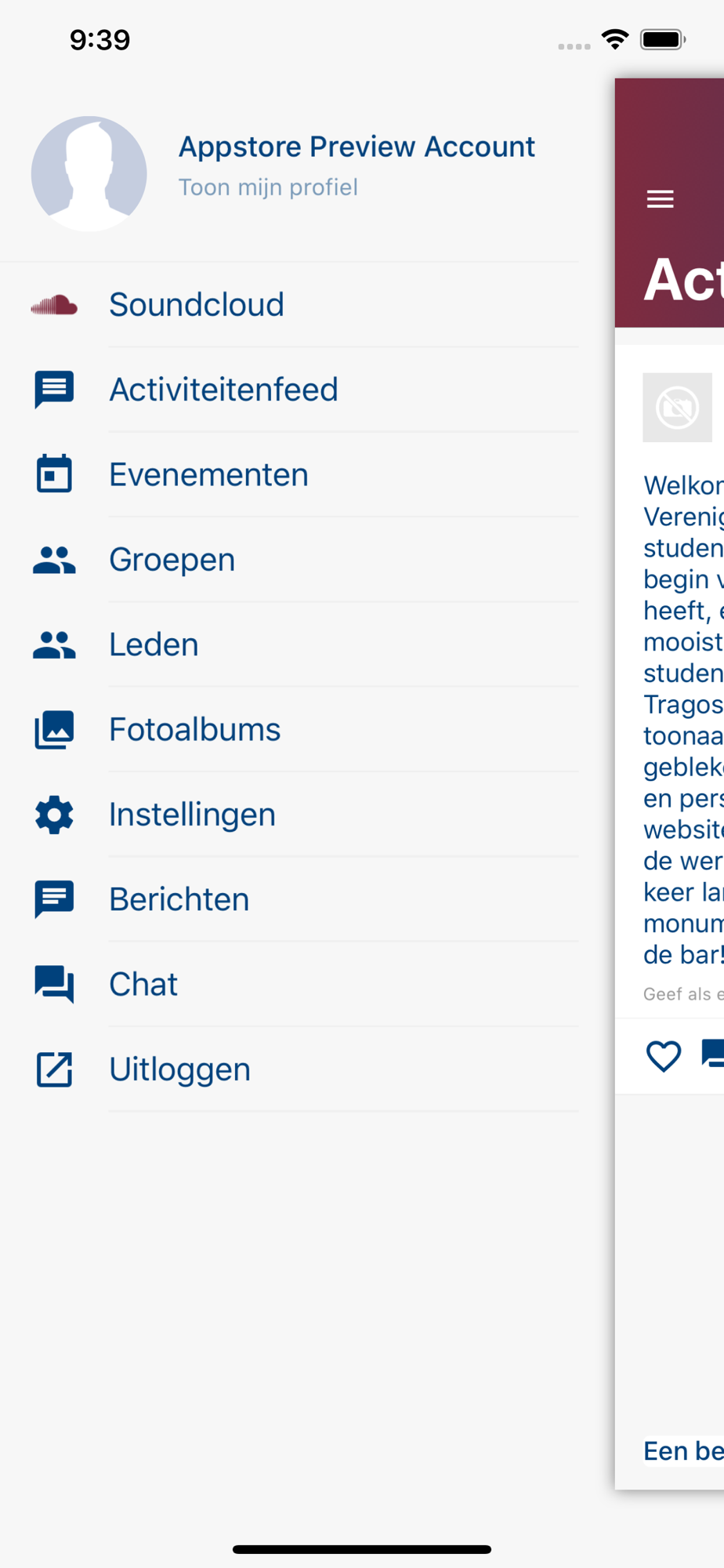
Task: Like the post with heart icon
Action: [663, 1055]
